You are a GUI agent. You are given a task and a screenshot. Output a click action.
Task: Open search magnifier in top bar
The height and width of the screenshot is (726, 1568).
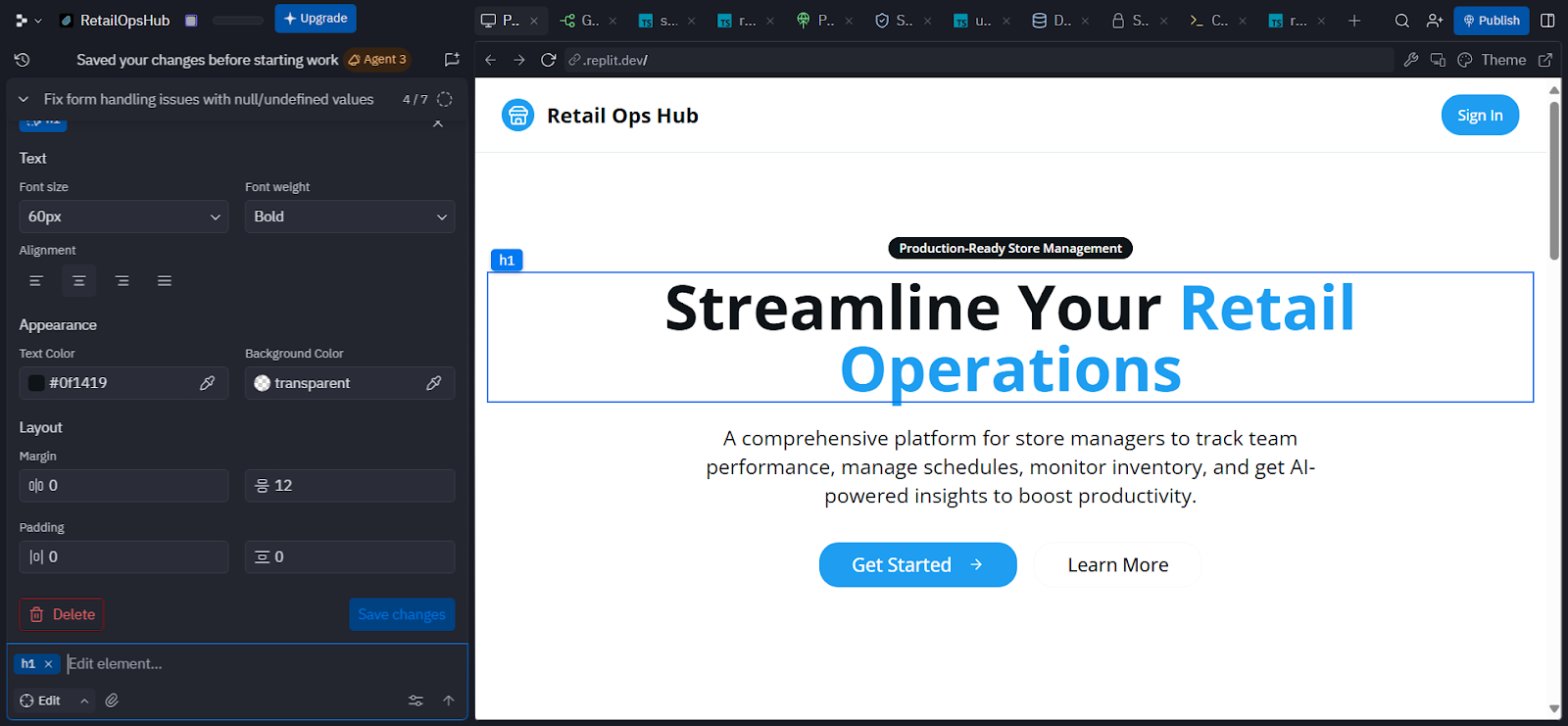(x=1402, y=21)
